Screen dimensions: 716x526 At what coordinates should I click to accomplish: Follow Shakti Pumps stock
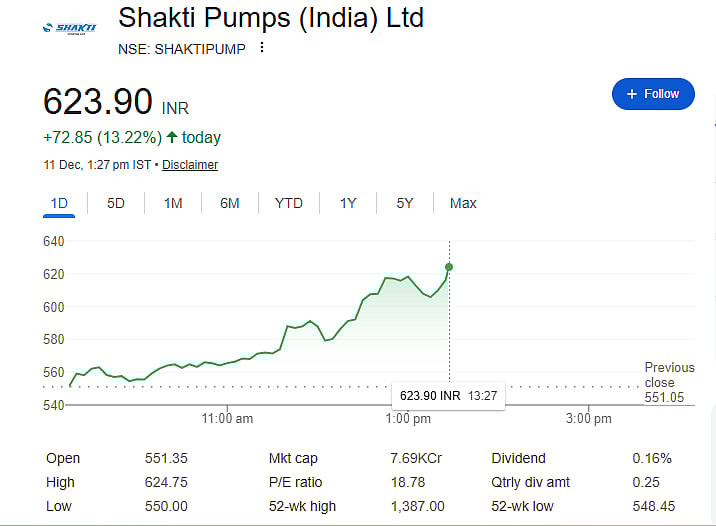click(x=653, y=94)
